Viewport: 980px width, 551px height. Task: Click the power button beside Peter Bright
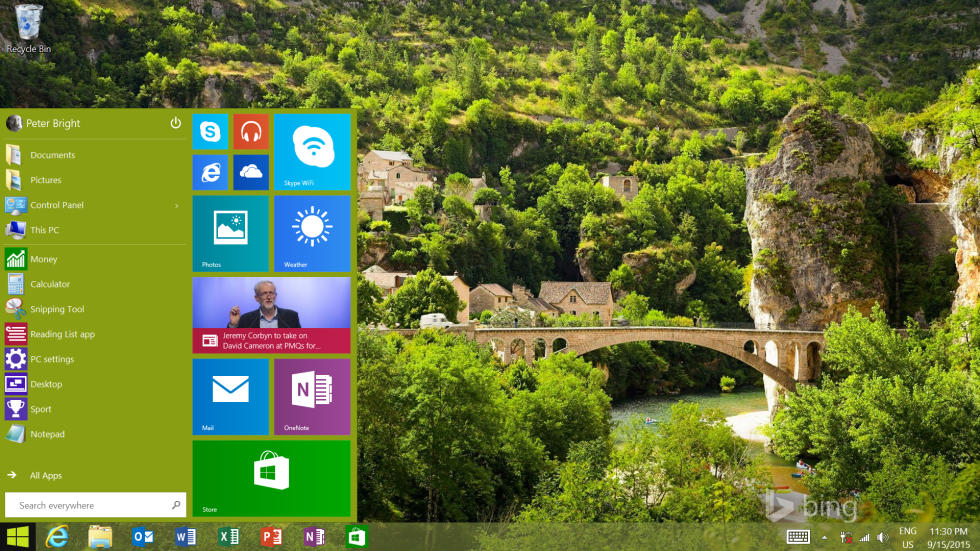point(175,123)
